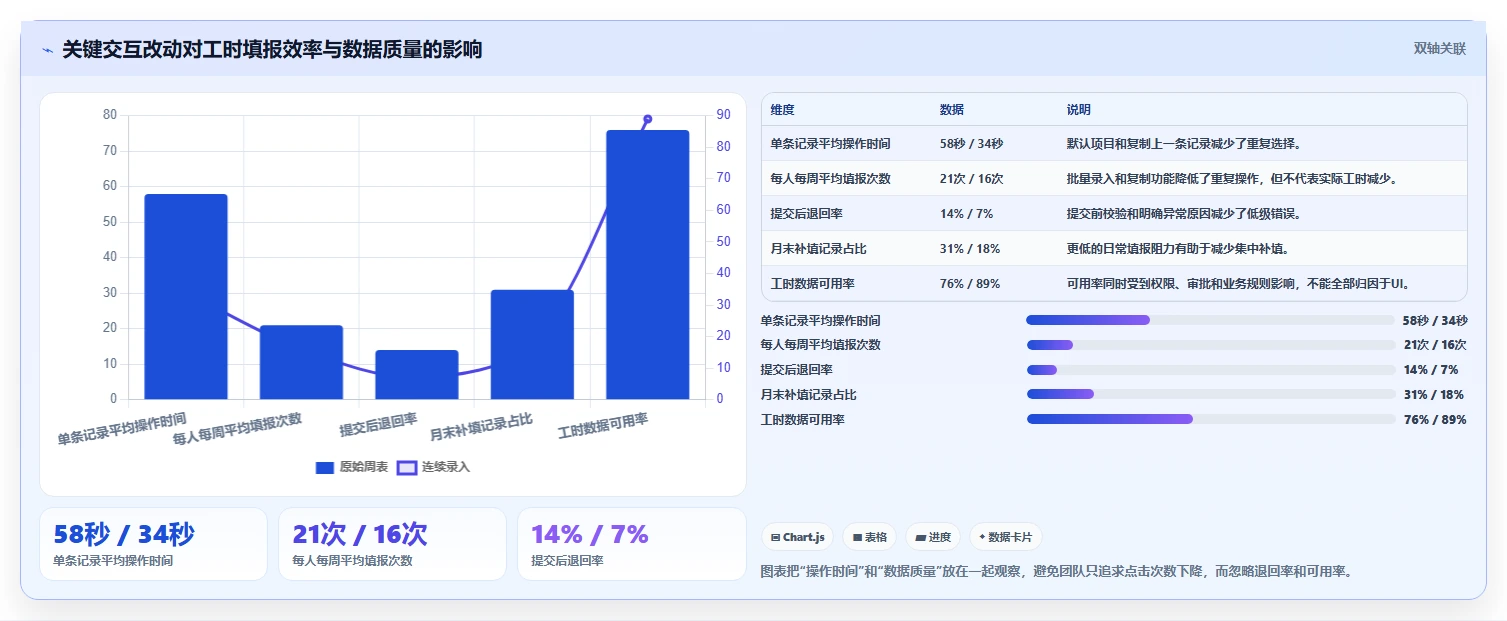Click the 每人每周平均填报次数 progress bar
Image resolution: width=1507 pixels, height=621 pixels.
1210,345
